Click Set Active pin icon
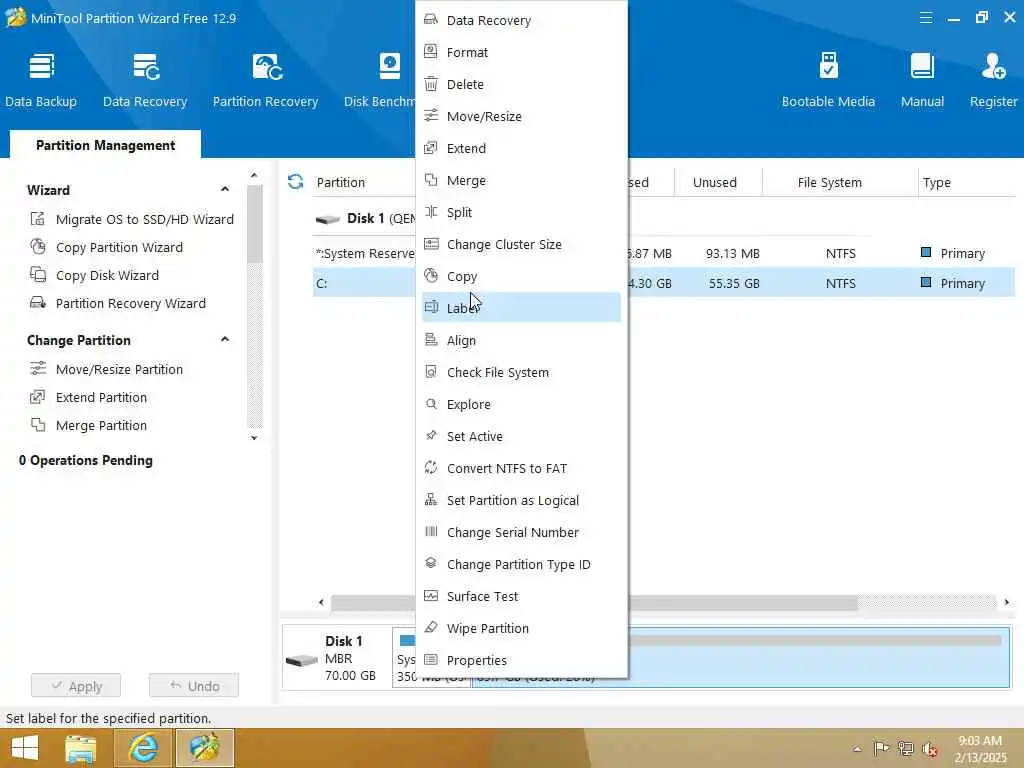The width and height of the screenshot is (1024, 768). [x=431, y=435]
